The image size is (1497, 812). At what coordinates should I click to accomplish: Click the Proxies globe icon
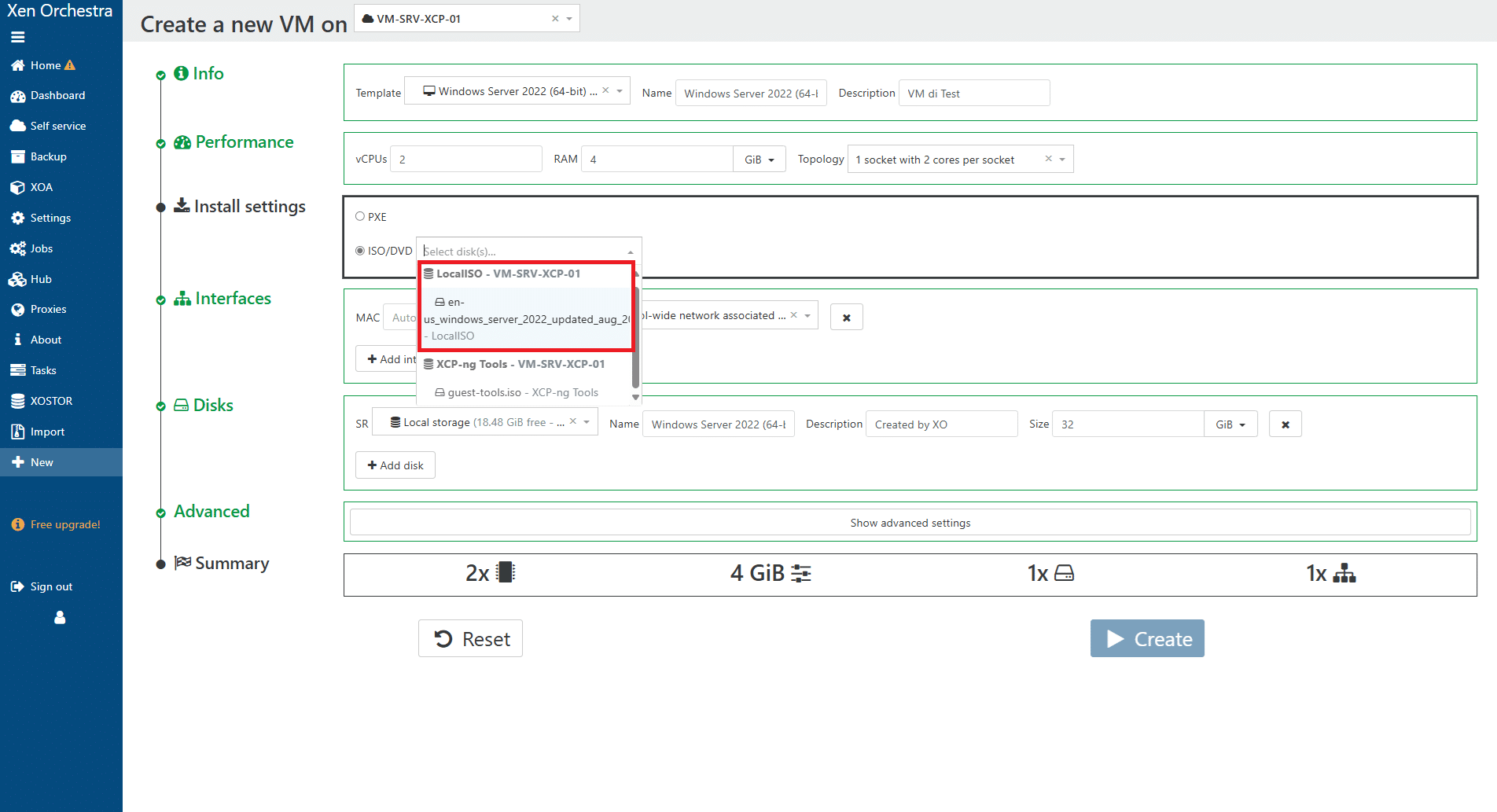pyautogui.click(x=17, y=309)
